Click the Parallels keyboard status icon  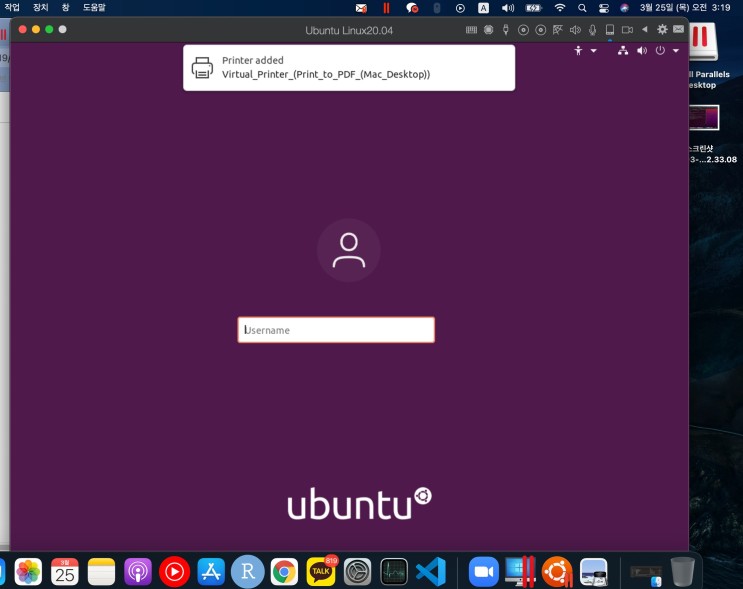[x=471, y=30]
